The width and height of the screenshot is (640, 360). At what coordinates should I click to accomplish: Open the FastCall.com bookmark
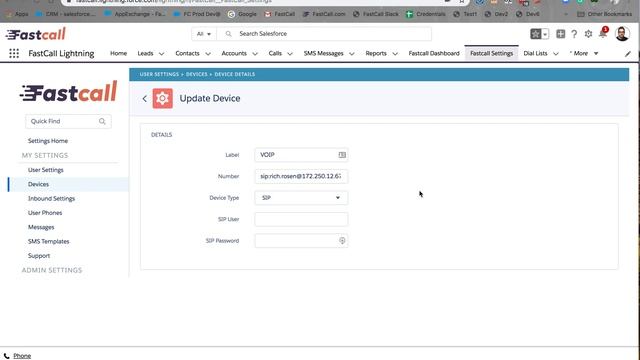[x=324, y=14]
